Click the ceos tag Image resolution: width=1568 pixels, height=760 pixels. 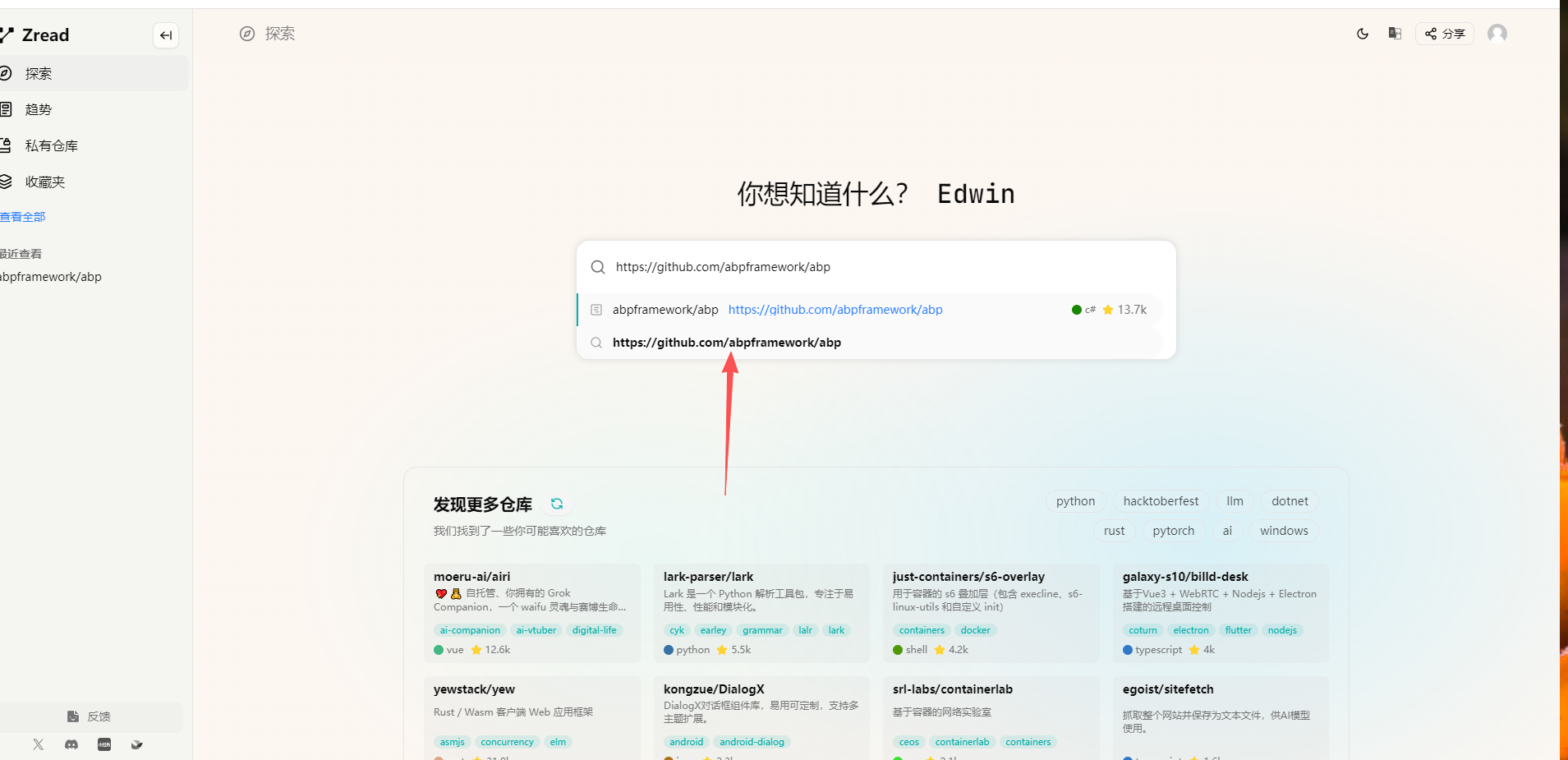click(x=909, y=742)
